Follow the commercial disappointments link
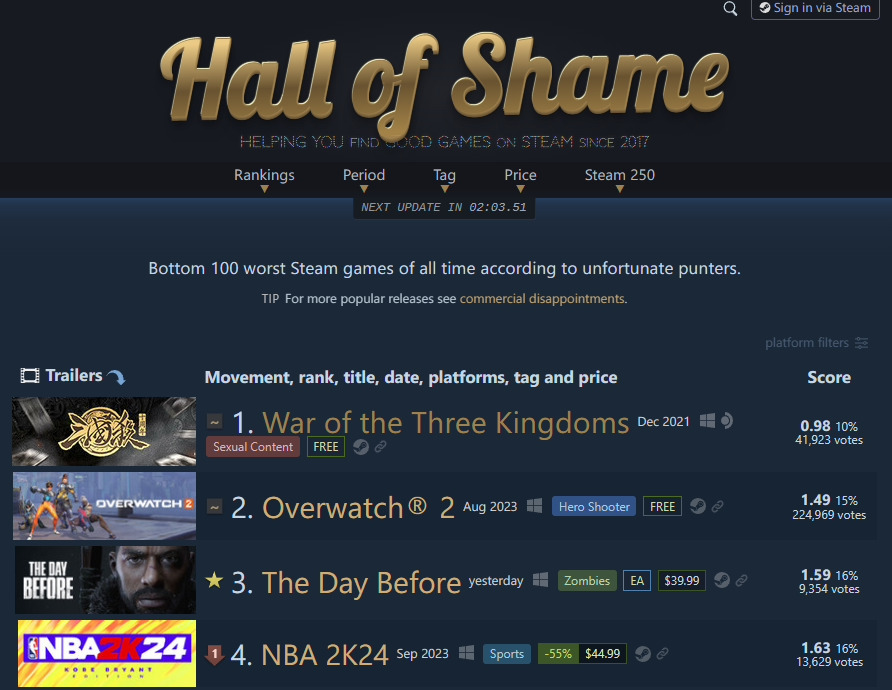Viewport: 892px width, 690px height. click(x=542, y=299)
